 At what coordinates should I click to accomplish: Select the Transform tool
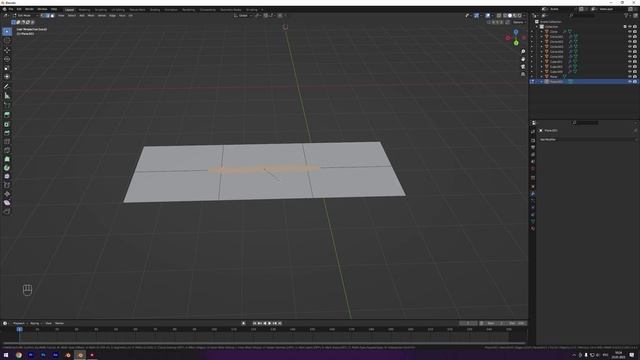pyautogui.click(x=7, y=77)
